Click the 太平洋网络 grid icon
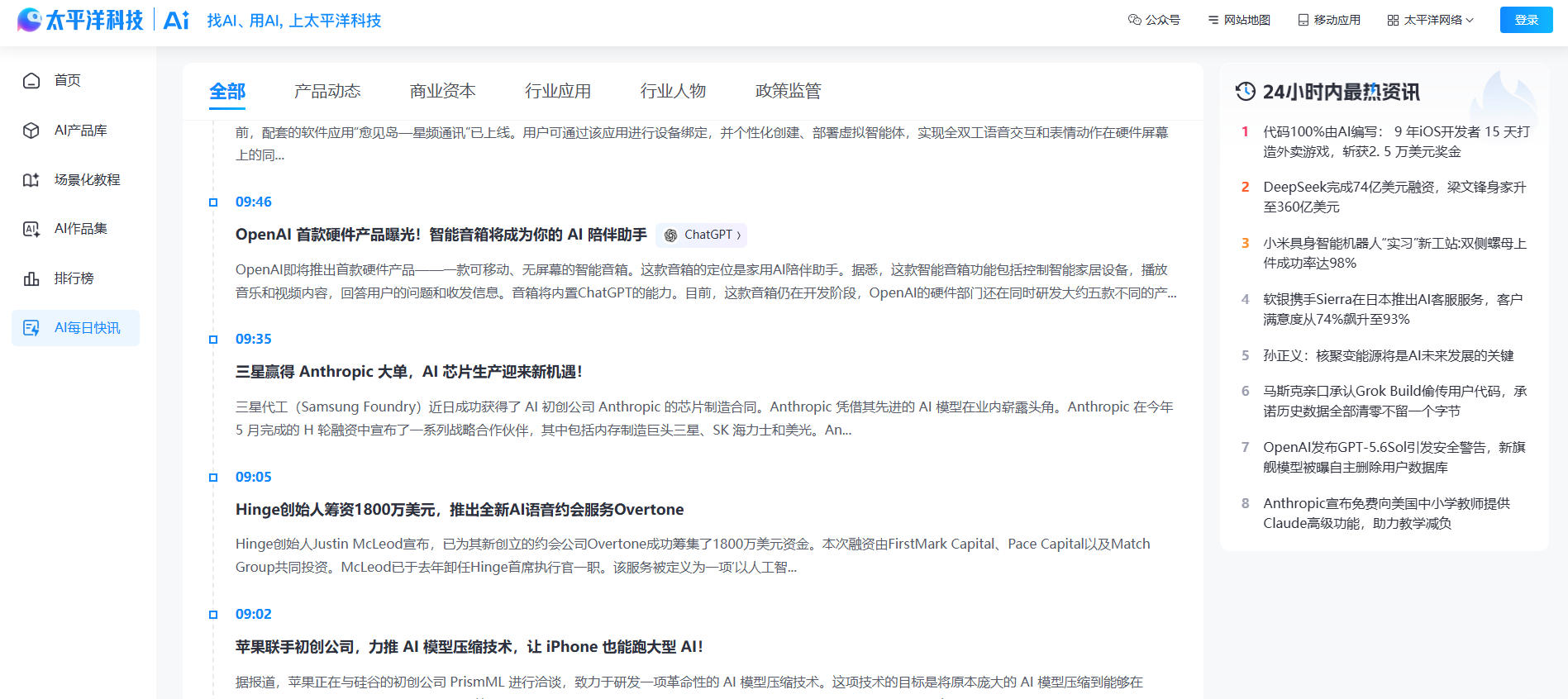Image resolution: width=1568 pixels, height=699 pixels. coord(1394,20)
